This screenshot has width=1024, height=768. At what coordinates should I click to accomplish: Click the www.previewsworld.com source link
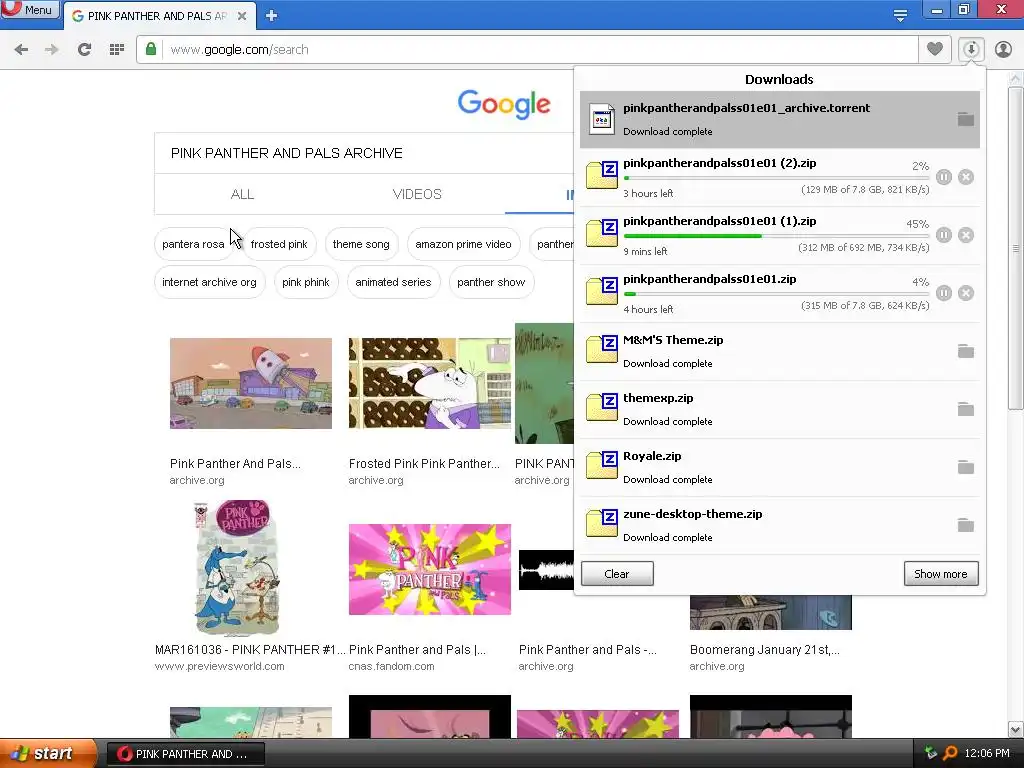pos(219,666)
